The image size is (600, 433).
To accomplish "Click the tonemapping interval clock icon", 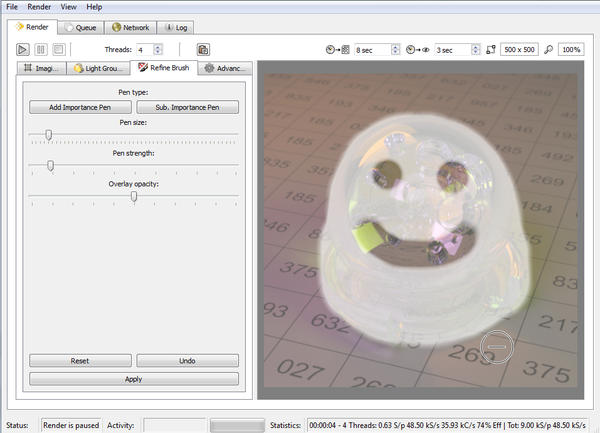I will click(338, 50).
